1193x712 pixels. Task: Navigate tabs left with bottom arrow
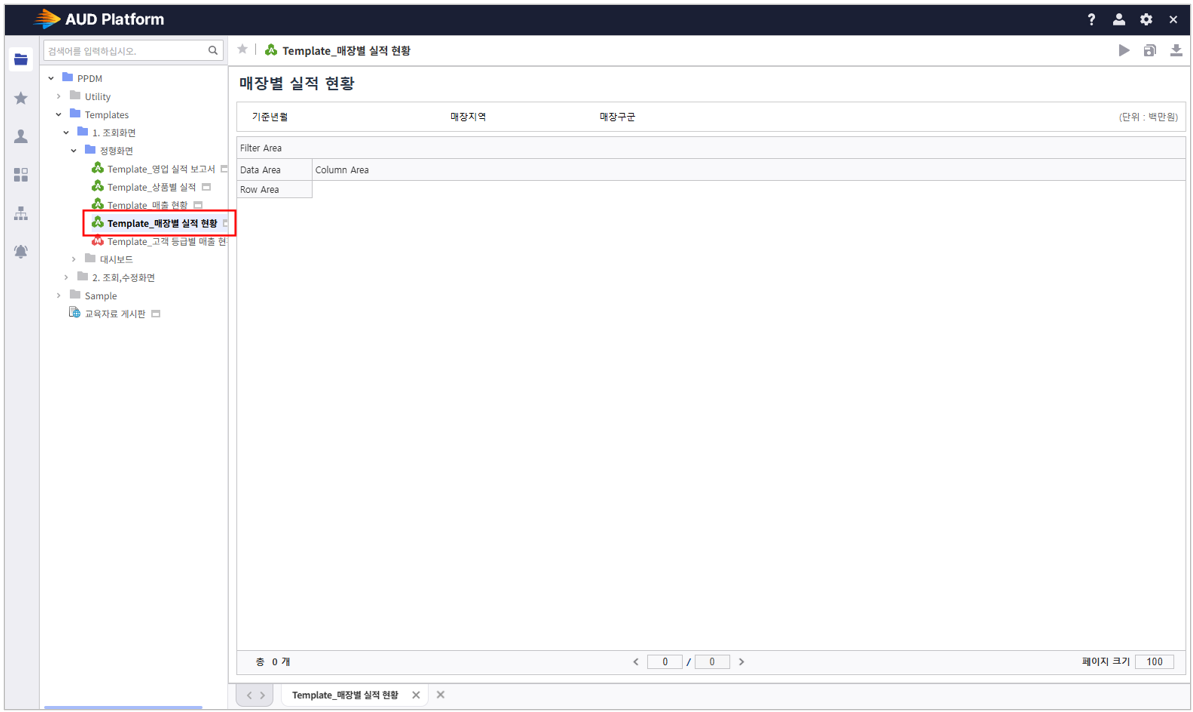[x=249, y=695]
